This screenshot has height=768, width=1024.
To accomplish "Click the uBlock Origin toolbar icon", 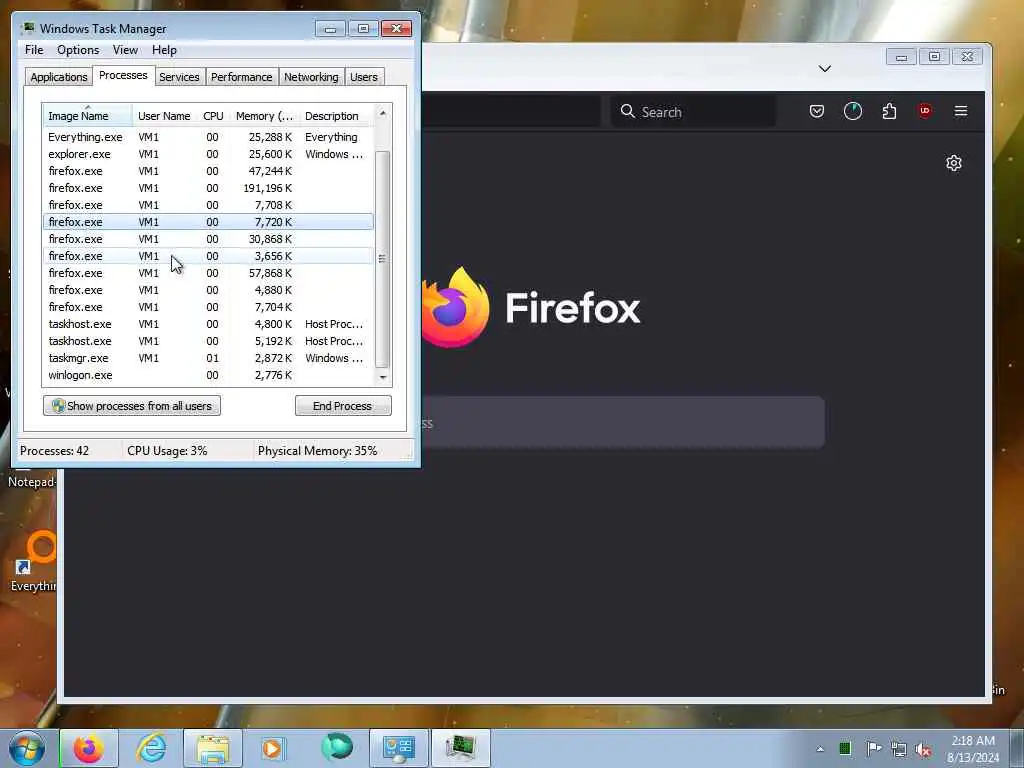I will click(x=925, y=111).
